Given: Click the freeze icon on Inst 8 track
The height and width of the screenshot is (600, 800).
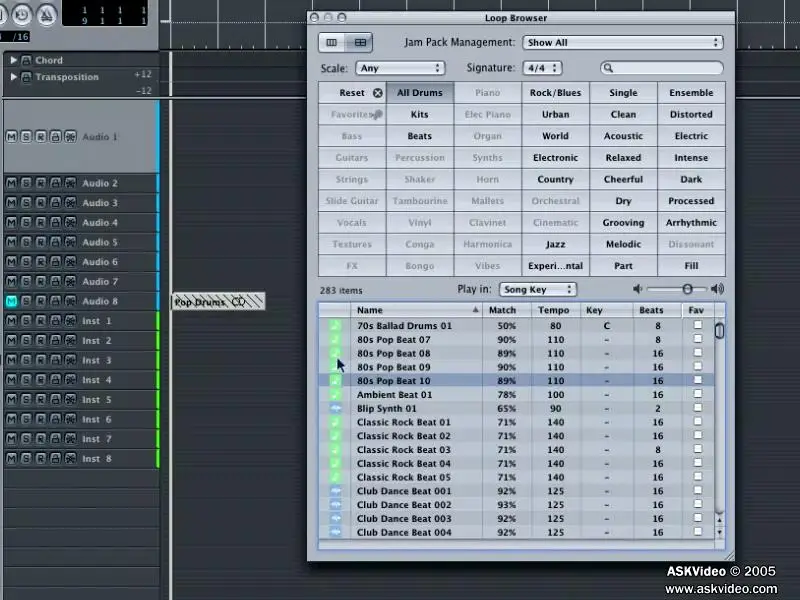Looking at the screenshot, I should point(70,459).
